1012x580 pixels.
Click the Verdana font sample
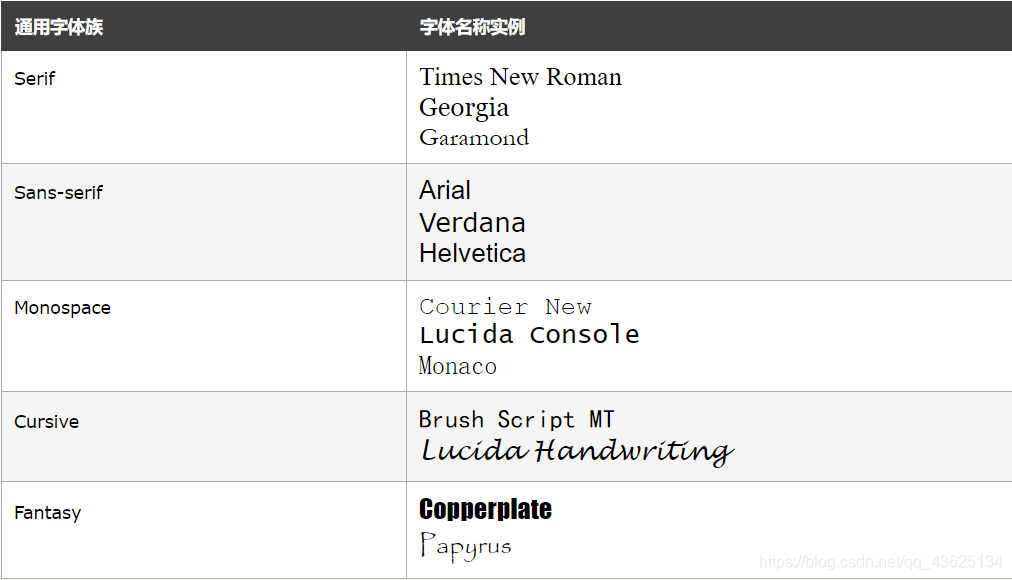(472, 223)
